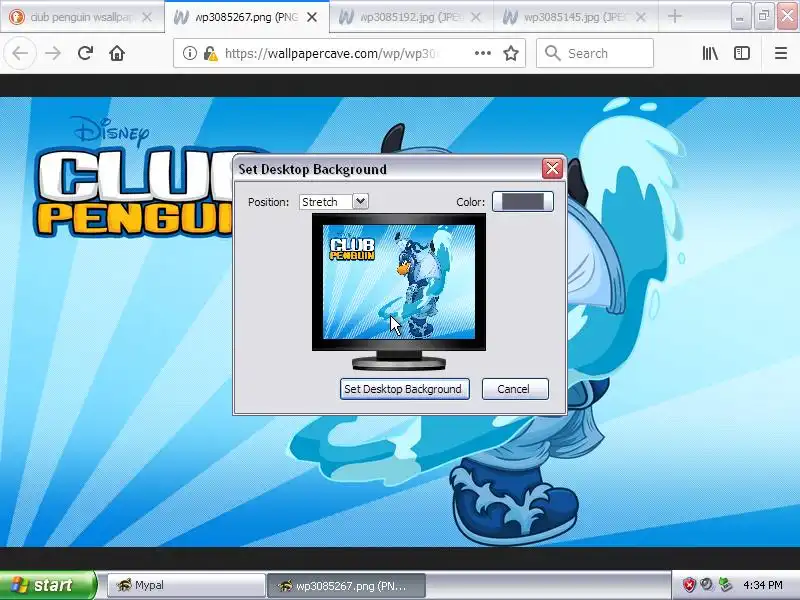The height and width of the screenshot is (600, 800).
Task: Cancel the Set Desktop Background dialog
Action: pos(515,389)
